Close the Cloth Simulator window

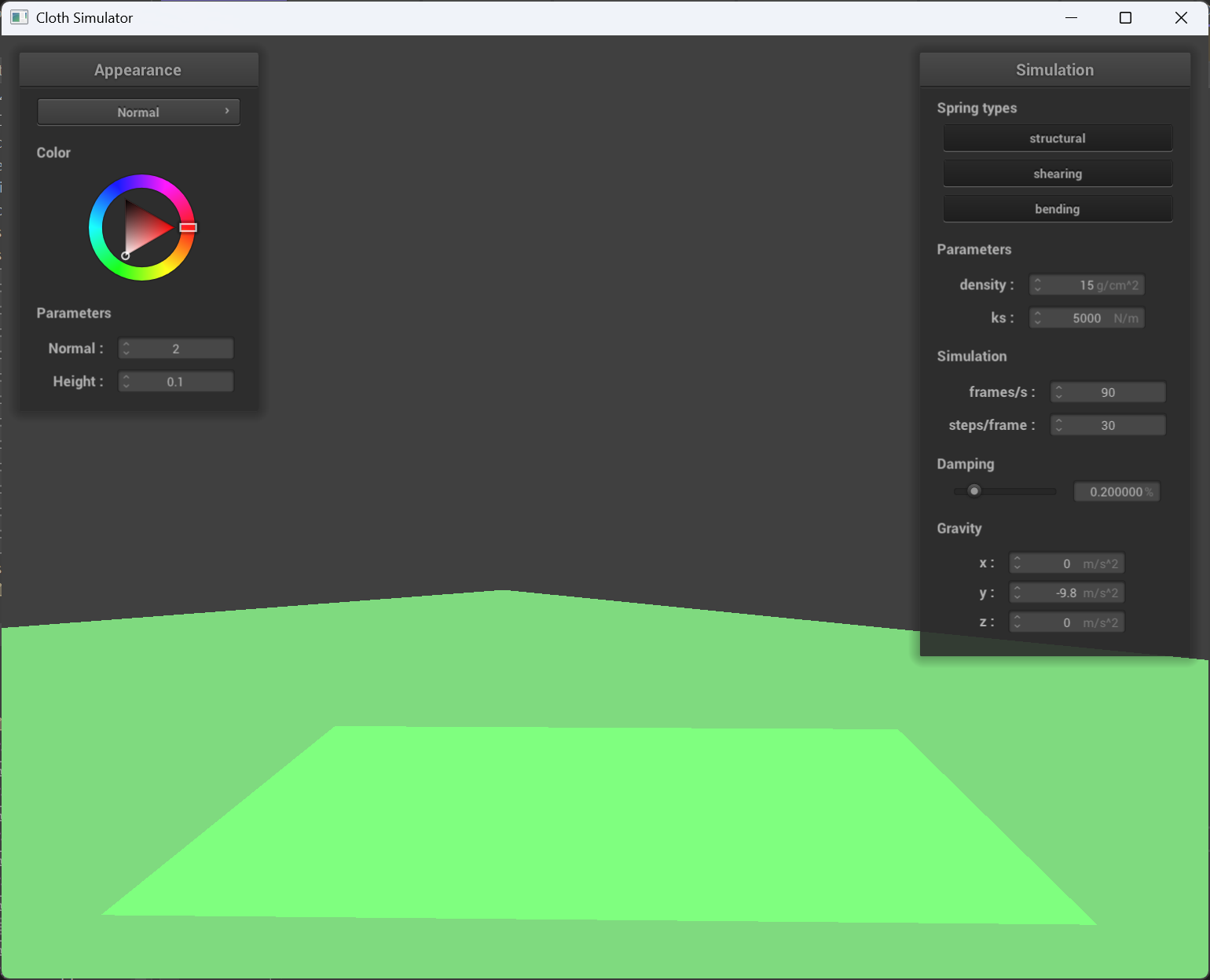click(1181, 17)
